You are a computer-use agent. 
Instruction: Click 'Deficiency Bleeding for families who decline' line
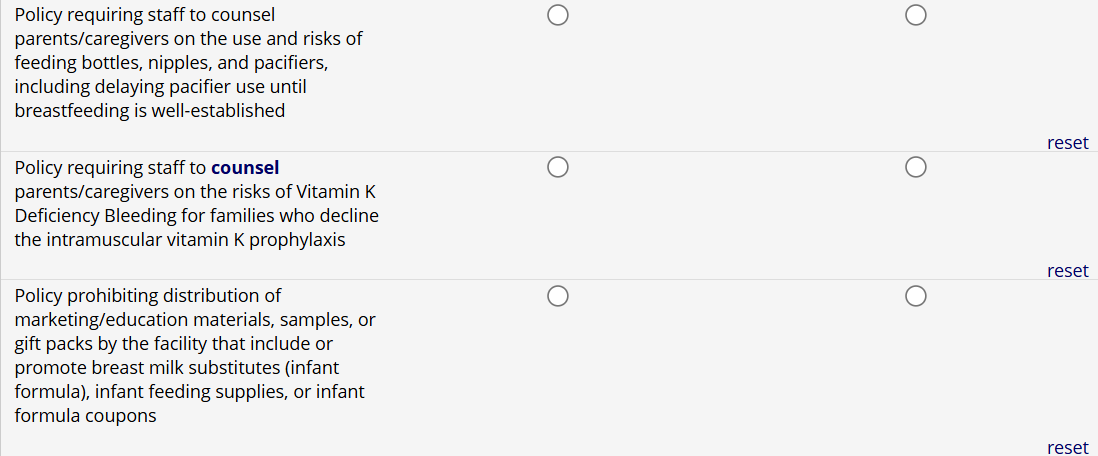[x=197, y=215]
